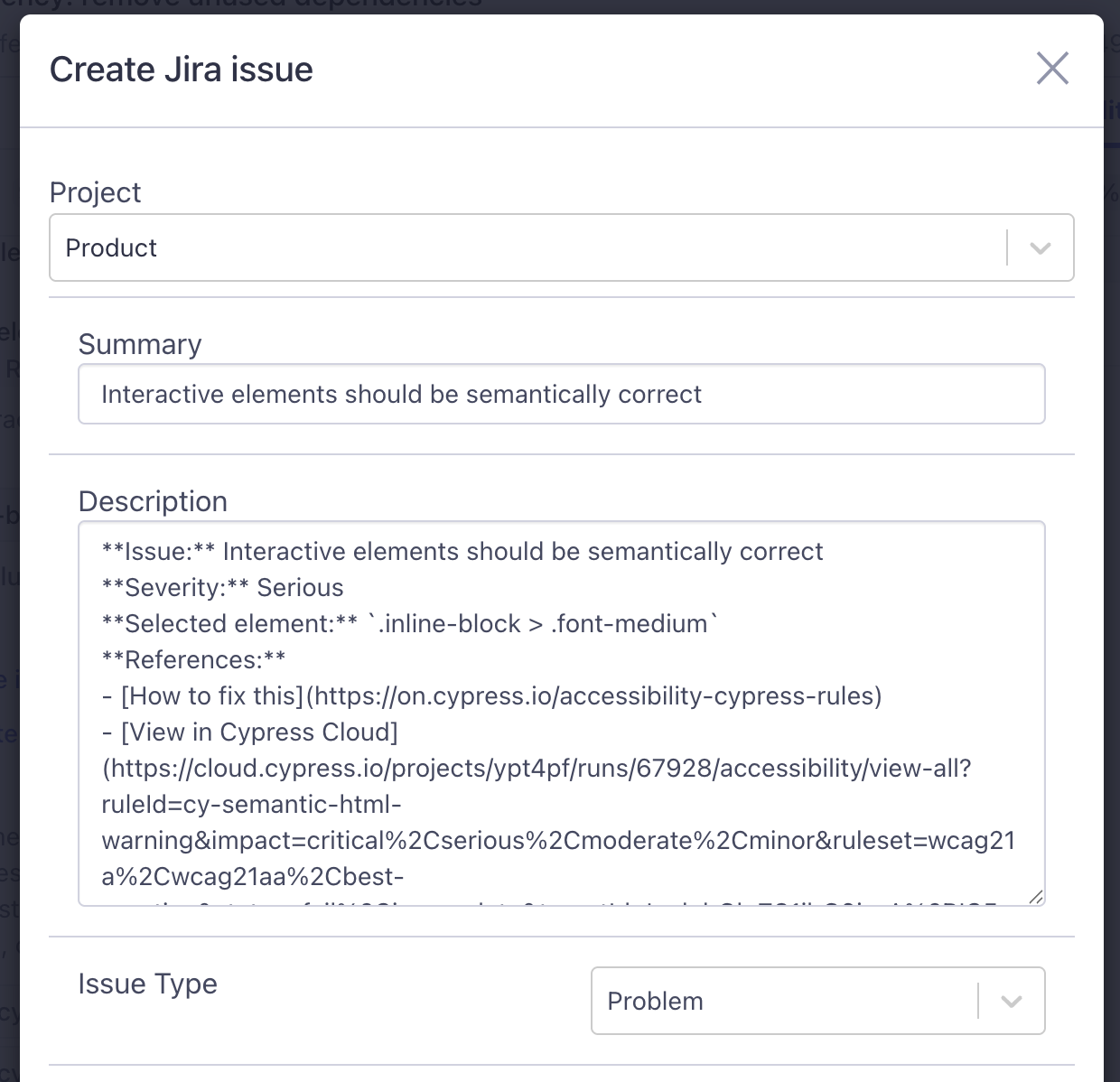Click the Project field label

click(96, 192)
